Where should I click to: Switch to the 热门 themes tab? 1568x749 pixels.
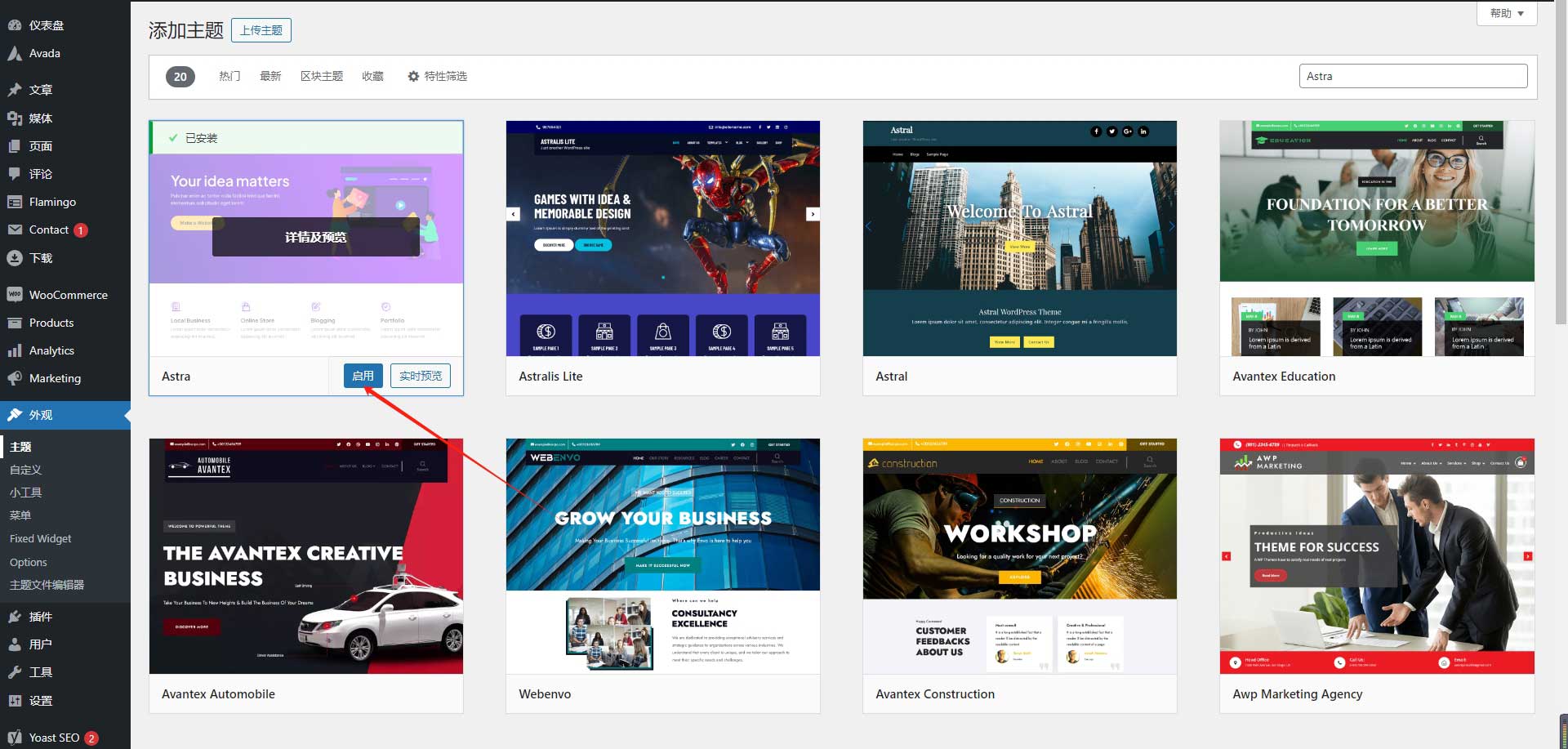(x=229, y=76)
